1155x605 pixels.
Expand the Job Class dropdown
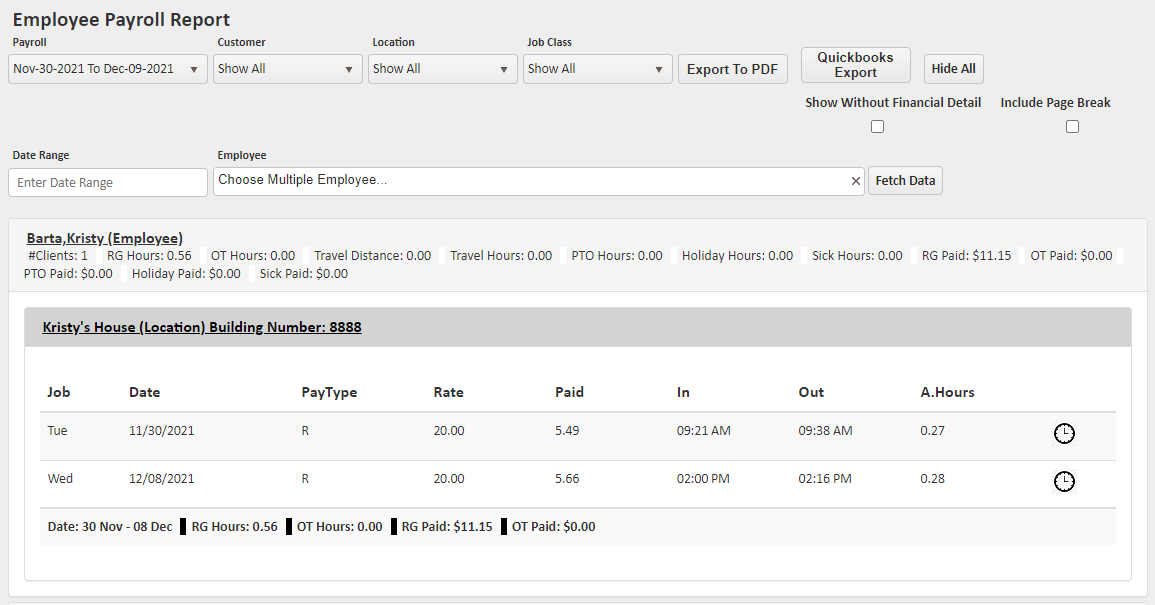coord(596,69)
